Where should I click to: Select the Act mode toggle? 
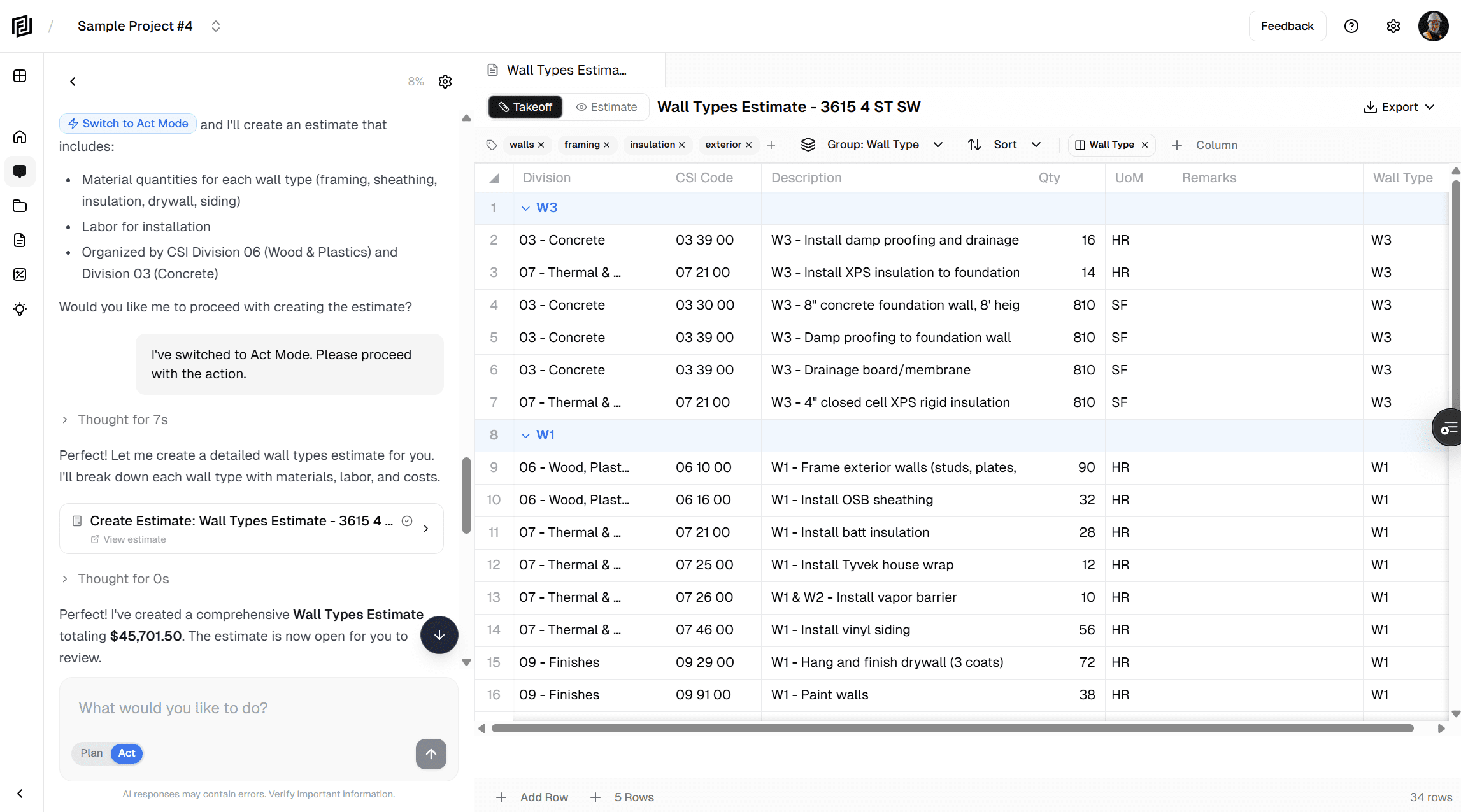pyautogui.click(x=127, y=753)
